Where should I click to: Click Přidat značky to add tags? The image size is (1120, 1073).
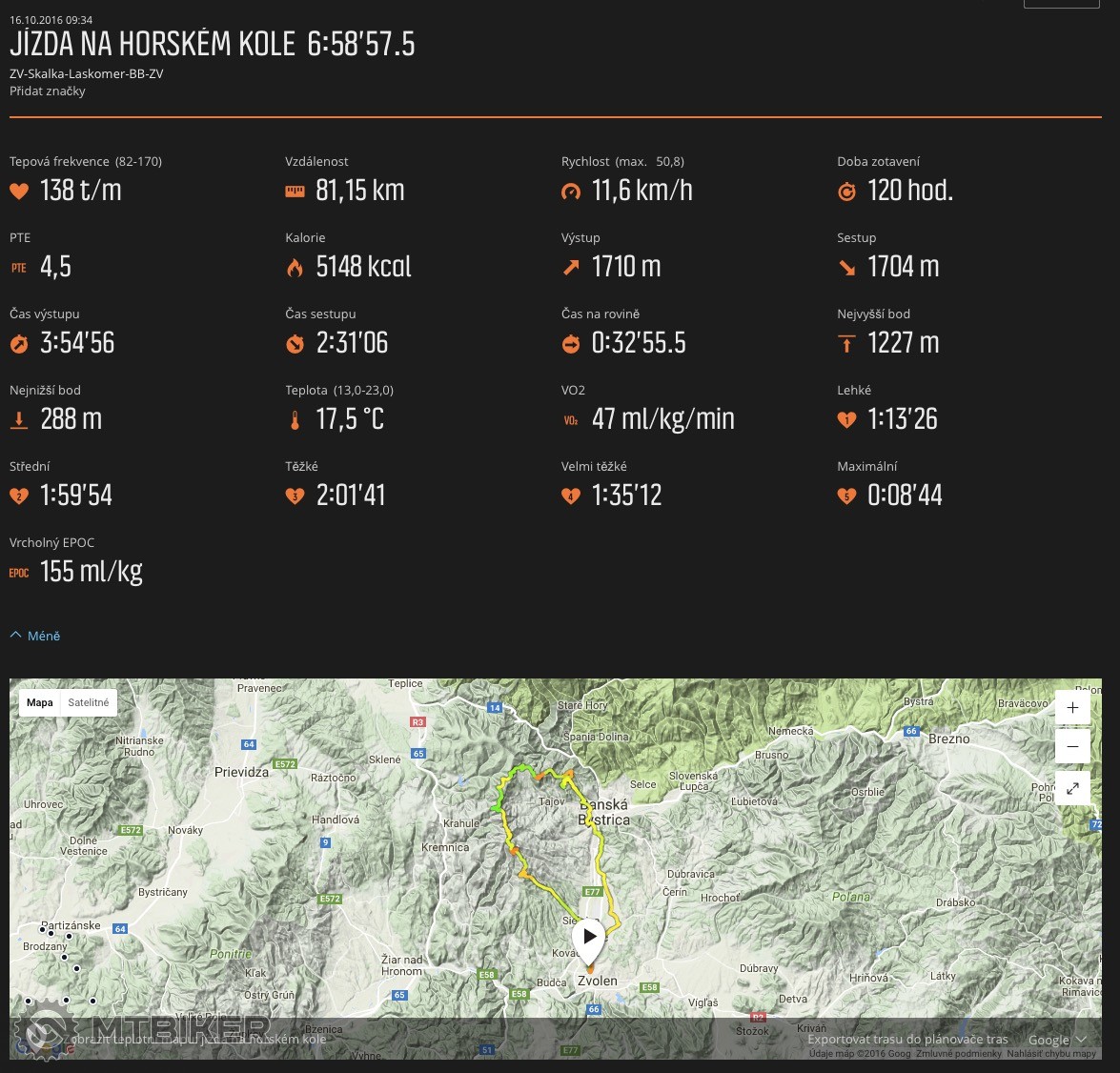click(x=48, y=91)
